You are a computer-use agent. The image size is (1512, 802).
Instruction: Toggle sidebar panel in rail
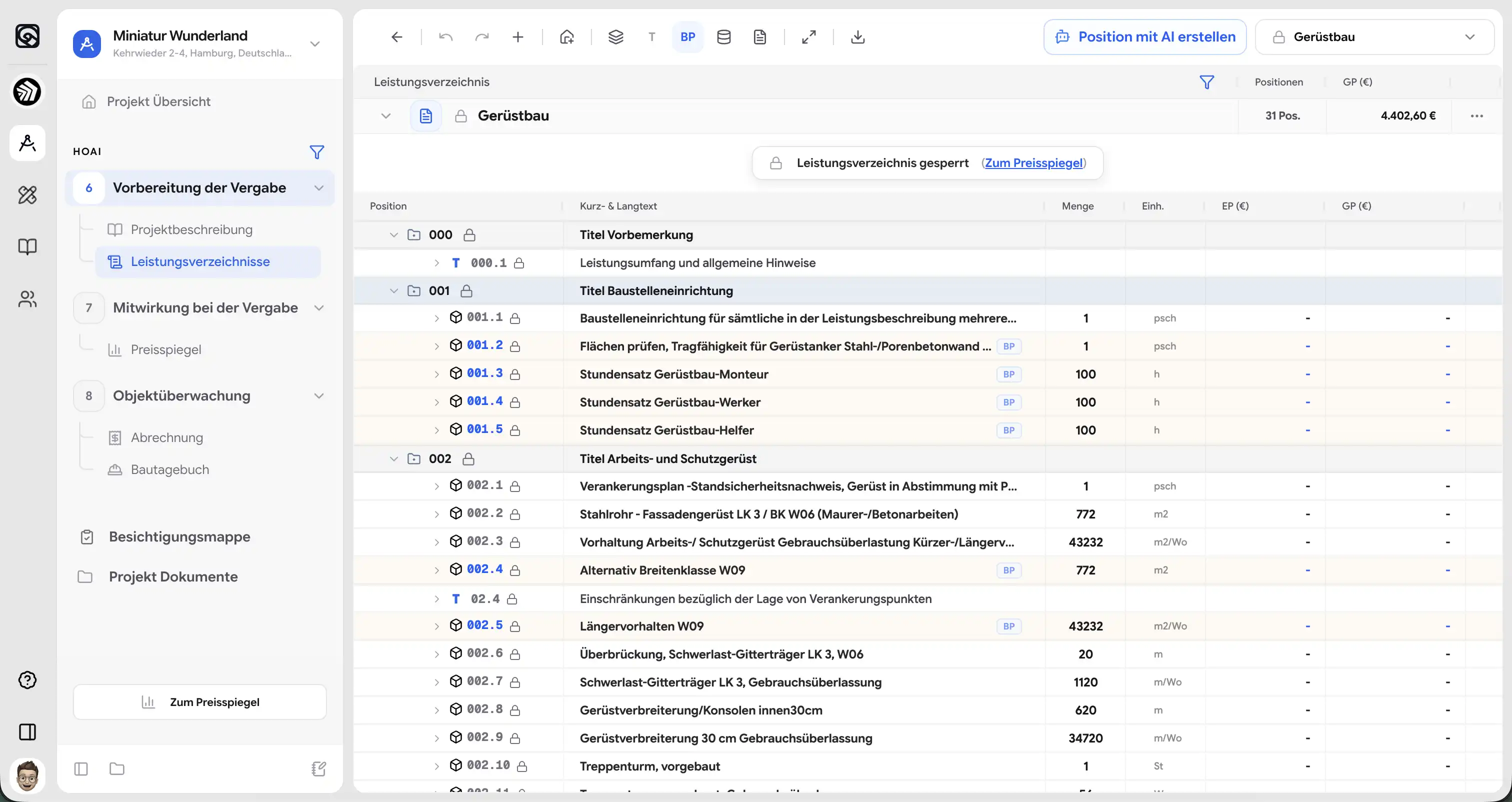point(27,732)
